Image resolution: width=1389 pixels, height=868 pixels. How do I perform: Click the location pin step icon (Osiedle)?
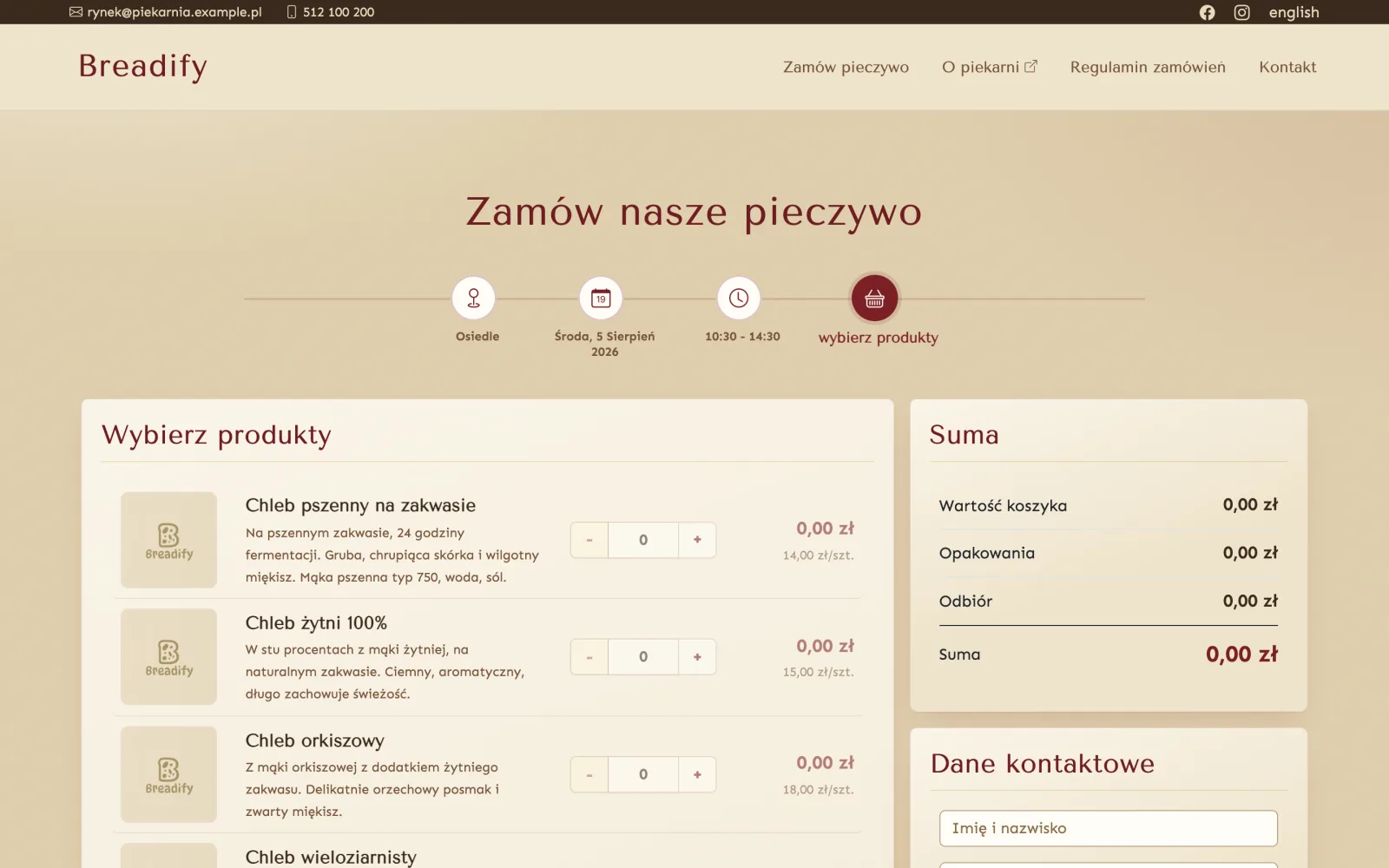473,298
